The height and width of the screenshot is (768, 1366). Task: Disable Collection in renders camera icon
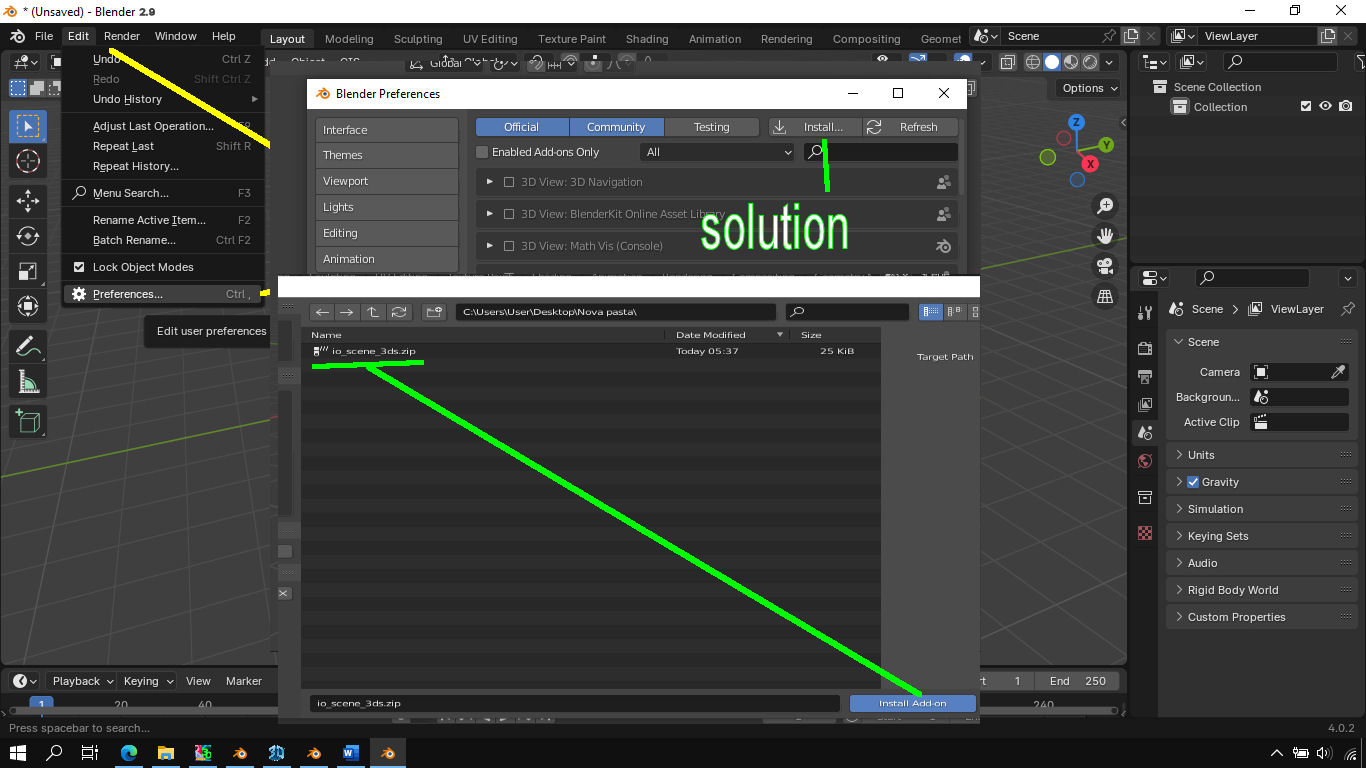click(x=1346, y=107)
